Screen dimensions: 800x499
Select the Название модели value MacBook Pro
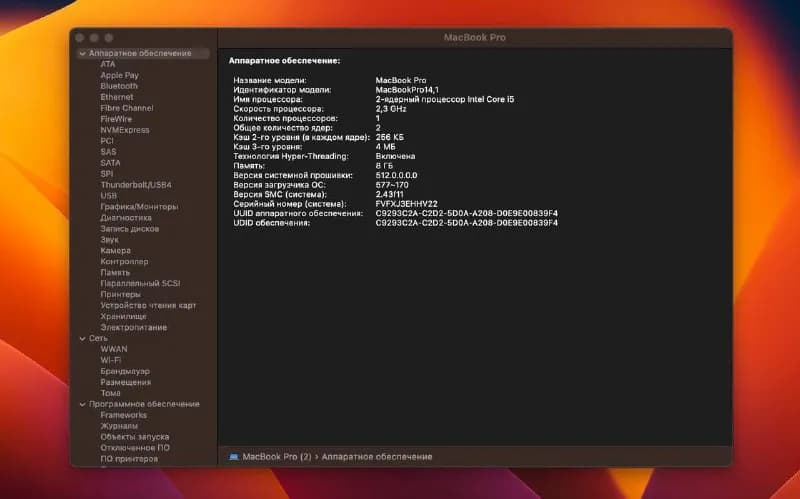click(x=401, y=81)
